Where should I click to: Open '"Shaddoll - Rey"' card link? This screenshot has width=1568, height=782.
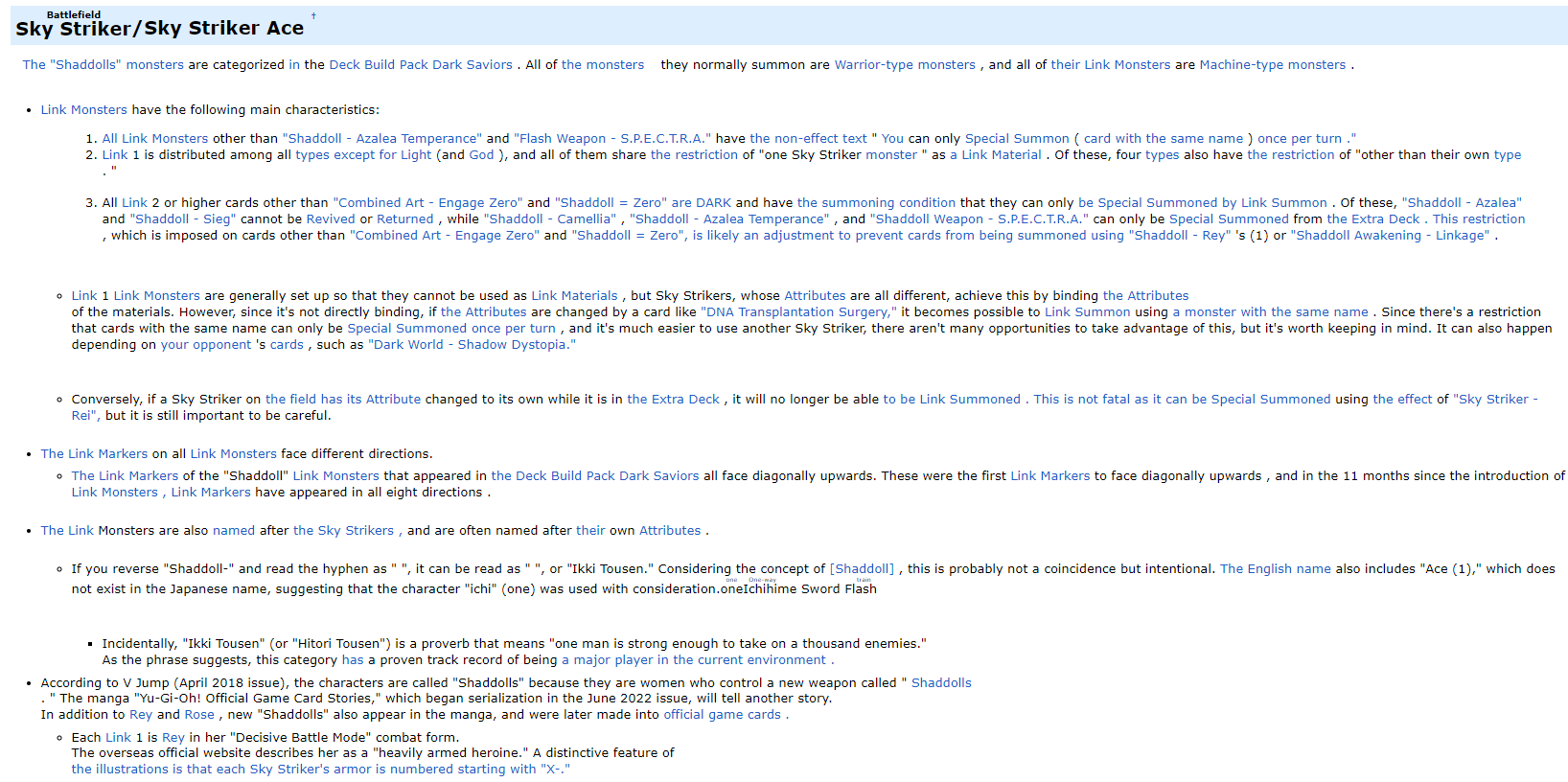pos(1180,236)
